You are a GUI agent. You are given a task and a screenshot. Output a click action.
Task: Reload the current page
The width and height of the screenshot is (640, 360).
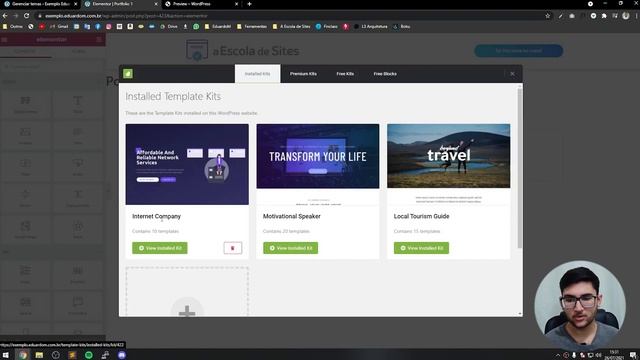pyautogui.click(x=27, y=16)
